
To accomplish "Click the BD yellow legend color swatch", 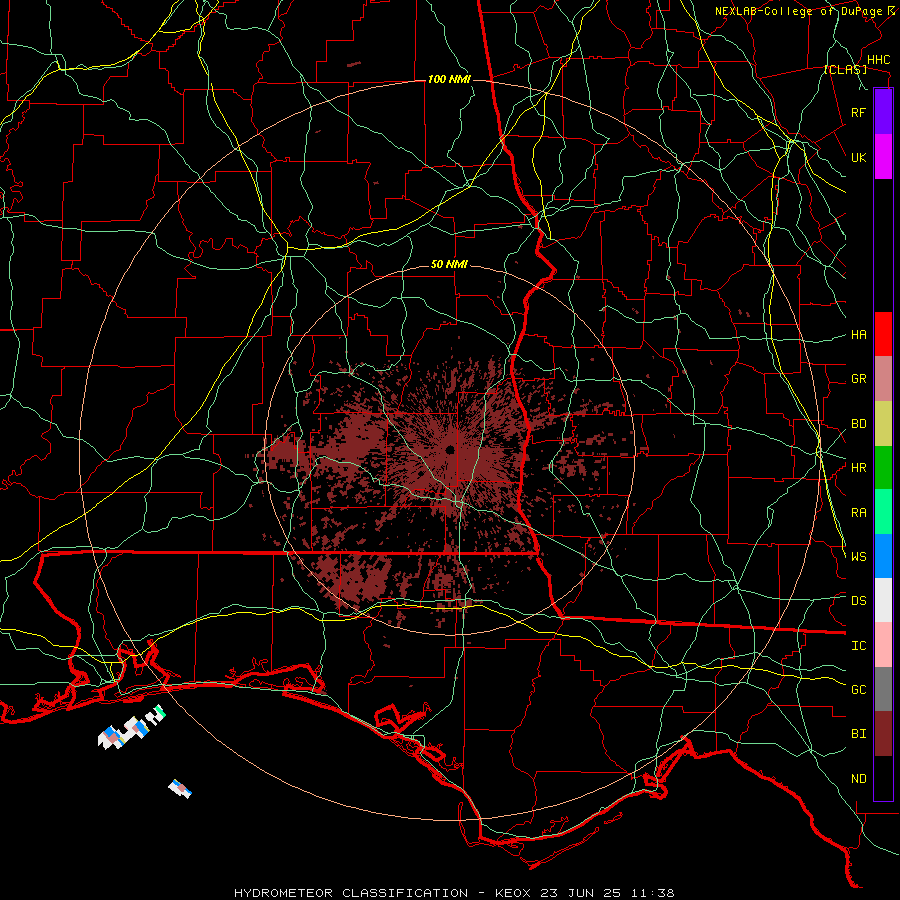I will [883, 424].
